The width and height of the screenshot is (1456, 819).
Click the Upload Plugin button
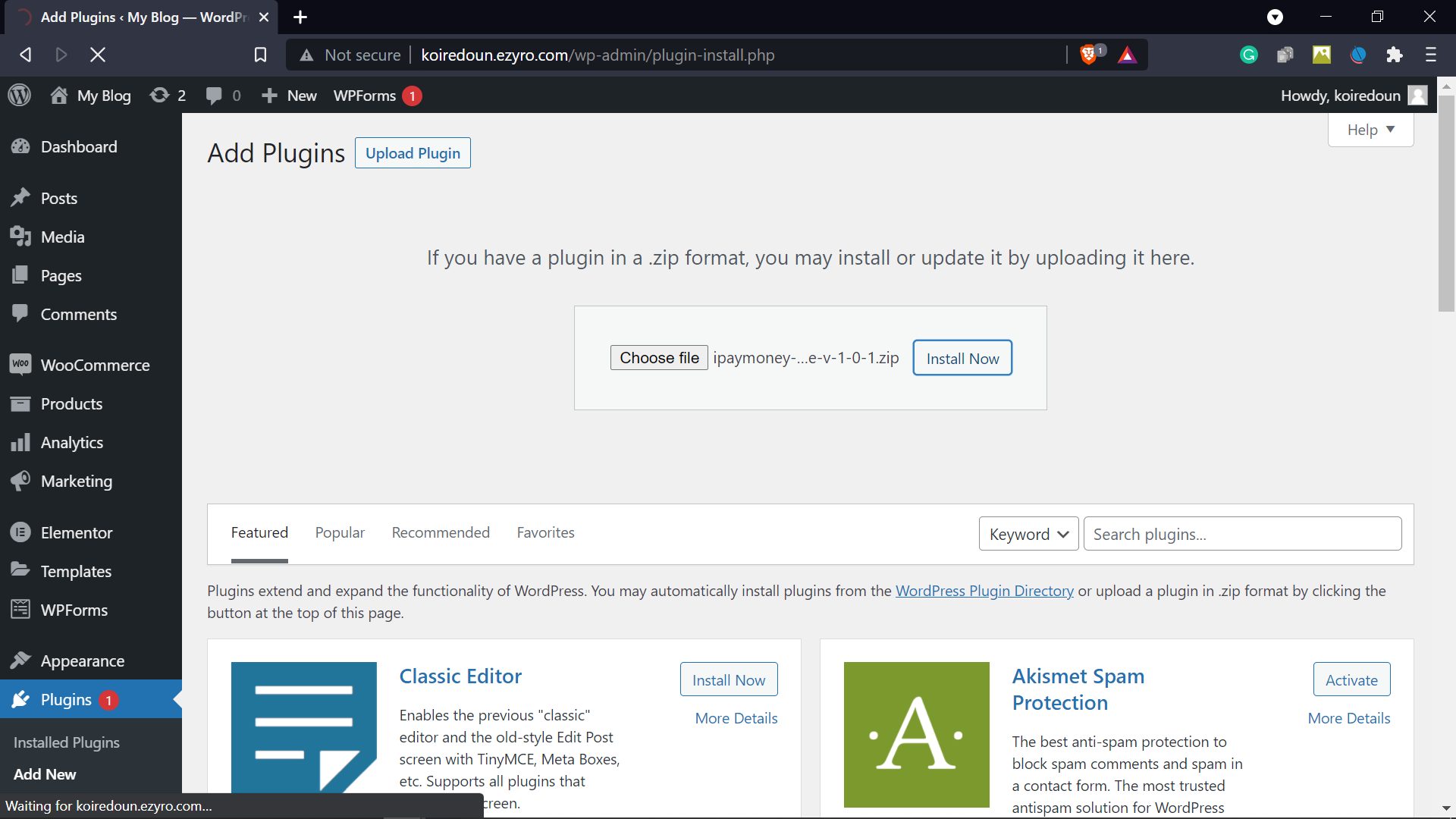tap(413, 153)
